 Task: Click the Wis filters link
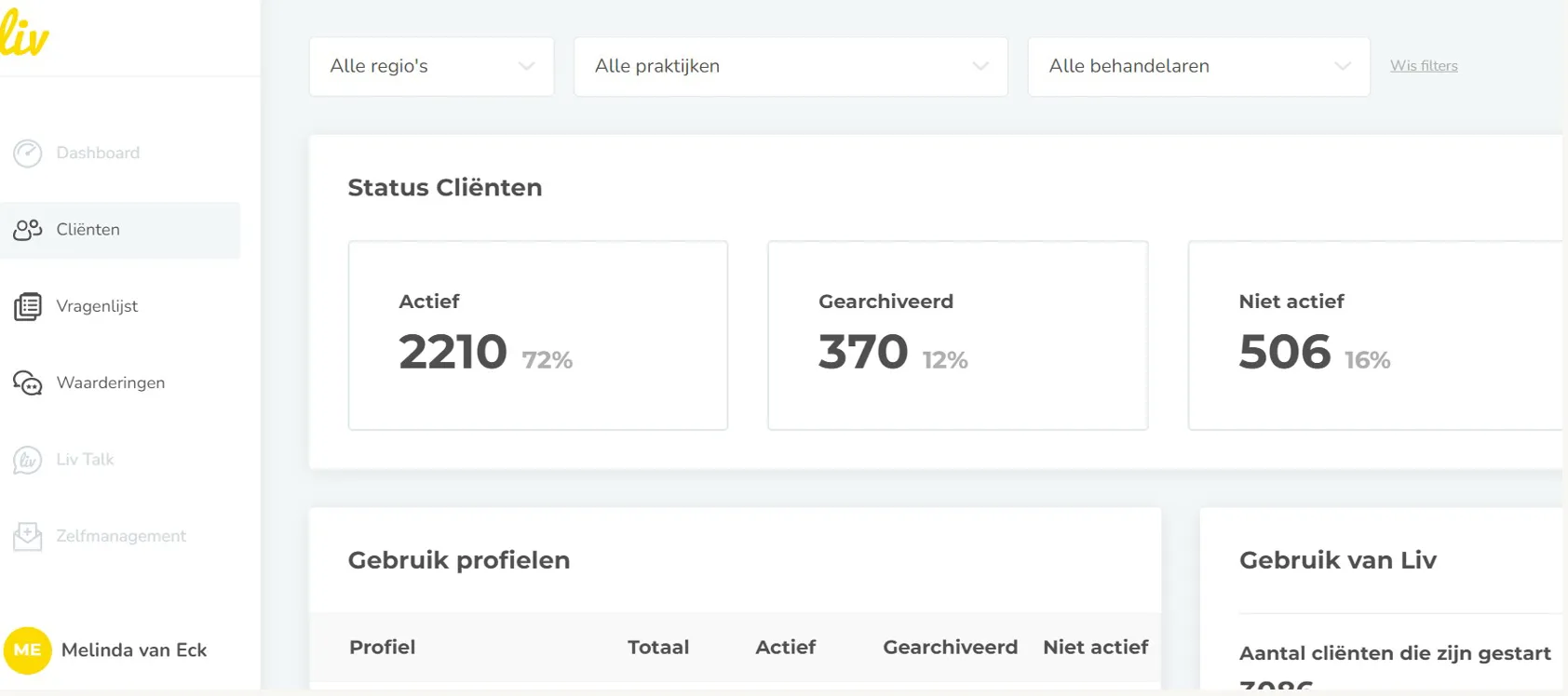[x=1424, y=66]
